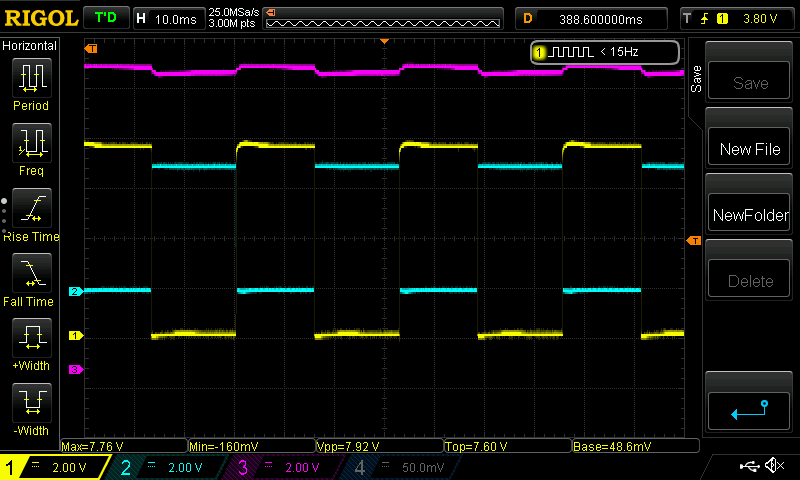Click the USB connection icon

point(749,465)
